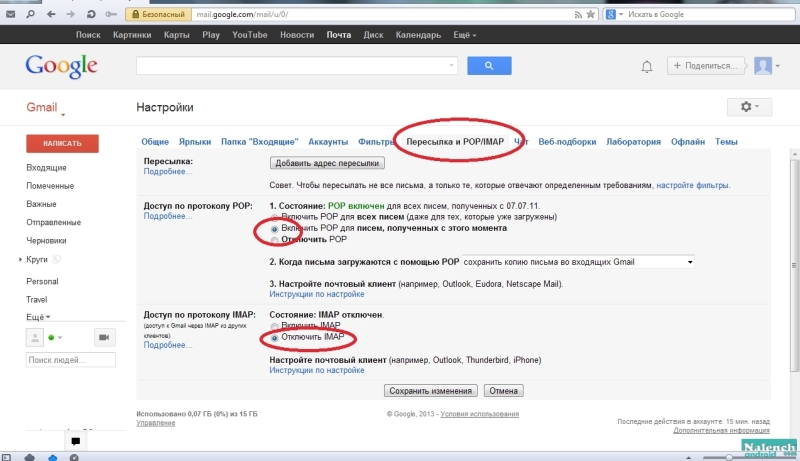Viewport: 800px width, 461px height.
Task: Click the blue cloud icon in status bar
Action: click(52, 457)
